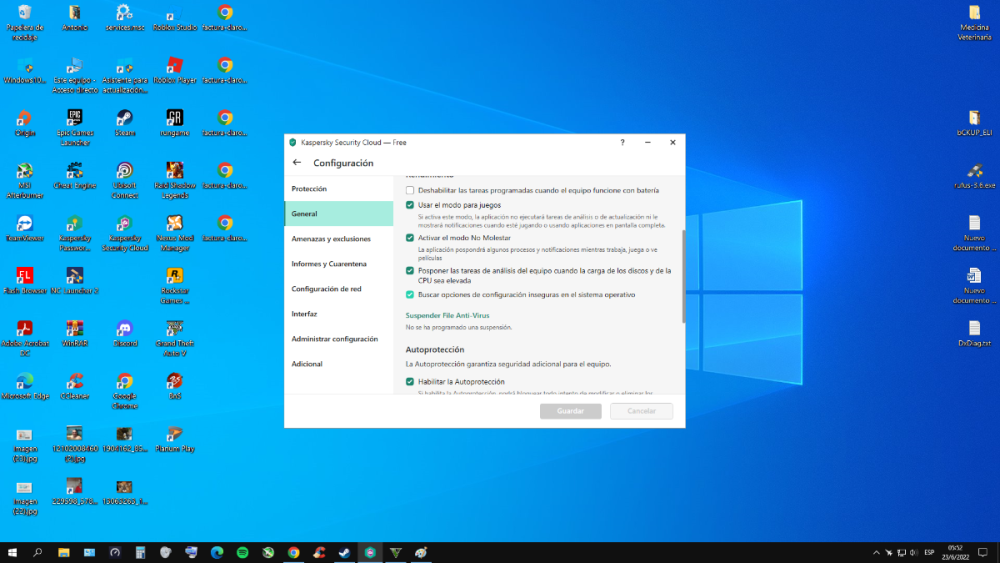Open the WinRAR desktop shortcut
The width and height of the screenshot is (1000, 563).
tap(74, 328)
